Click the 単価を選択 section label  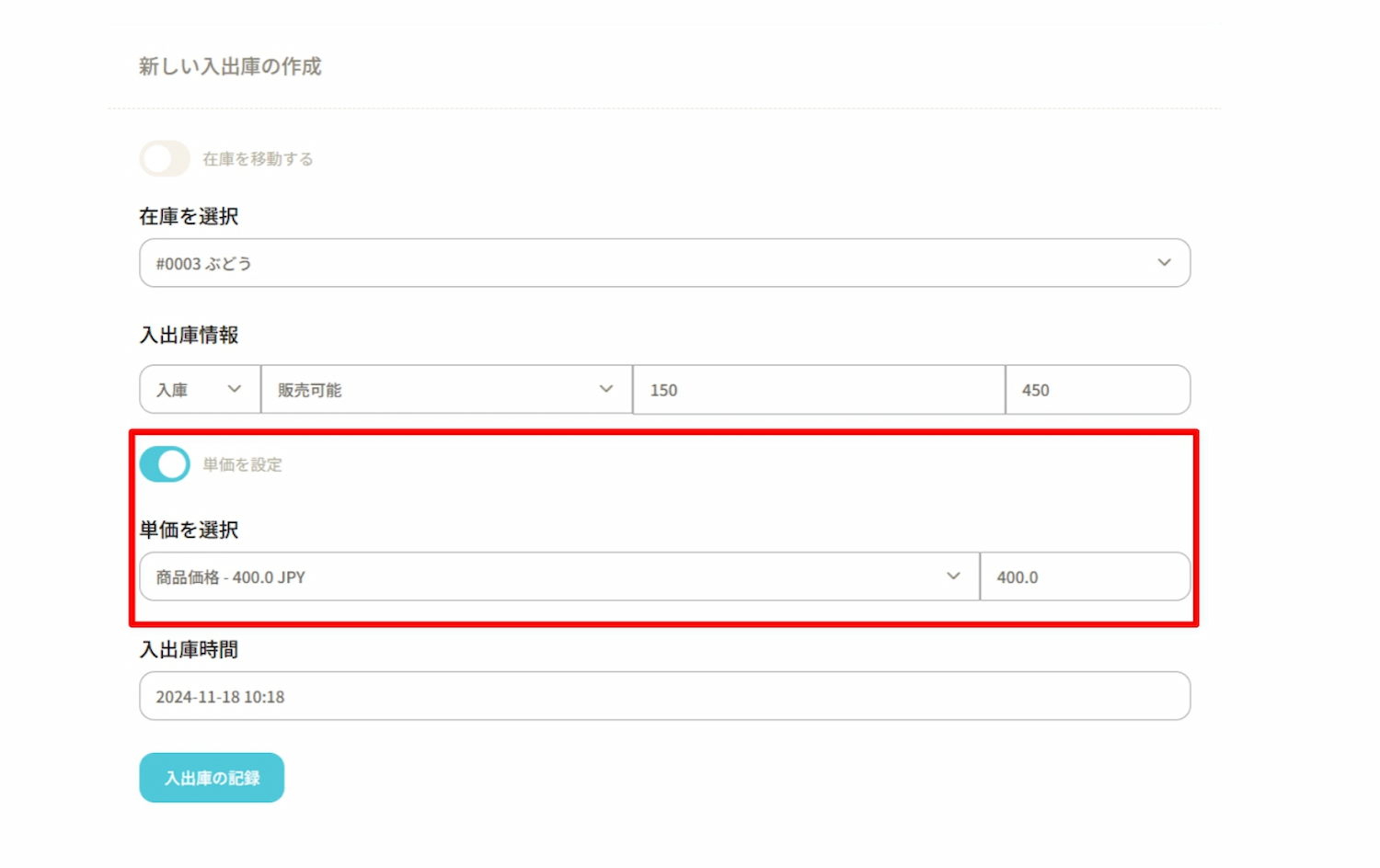click(189, 530)
